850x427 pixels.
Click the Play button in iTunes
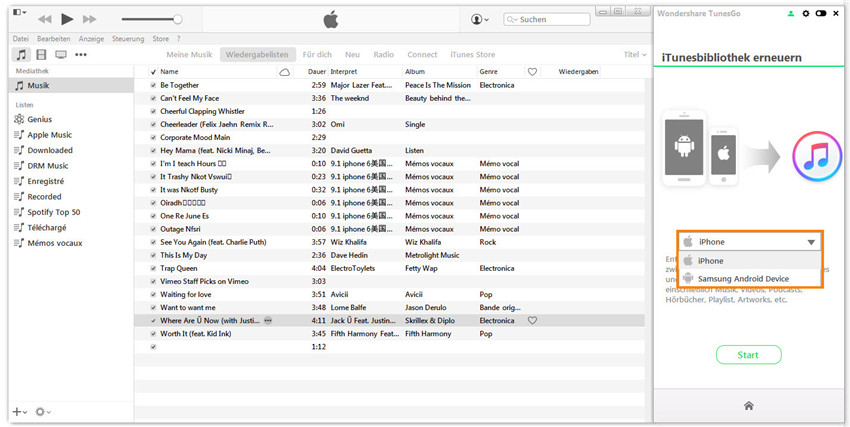pos(67,20)
